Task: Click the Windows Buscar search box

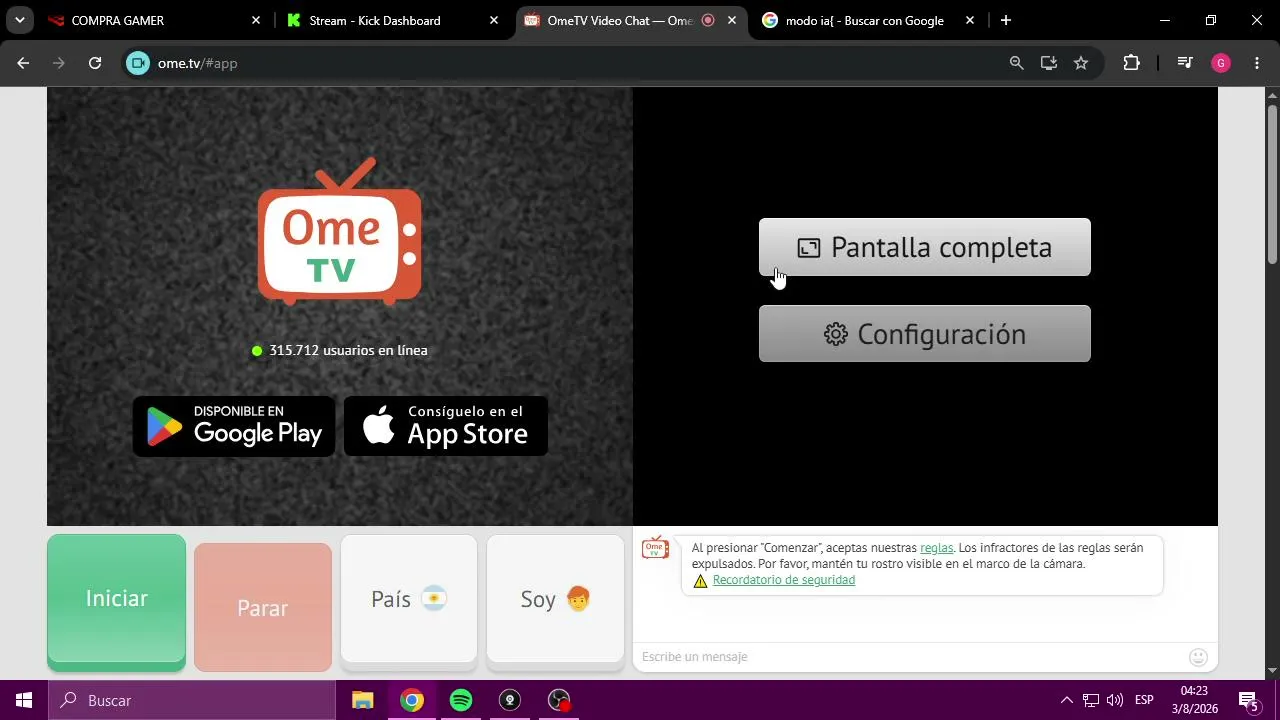Action: (192, 700)
